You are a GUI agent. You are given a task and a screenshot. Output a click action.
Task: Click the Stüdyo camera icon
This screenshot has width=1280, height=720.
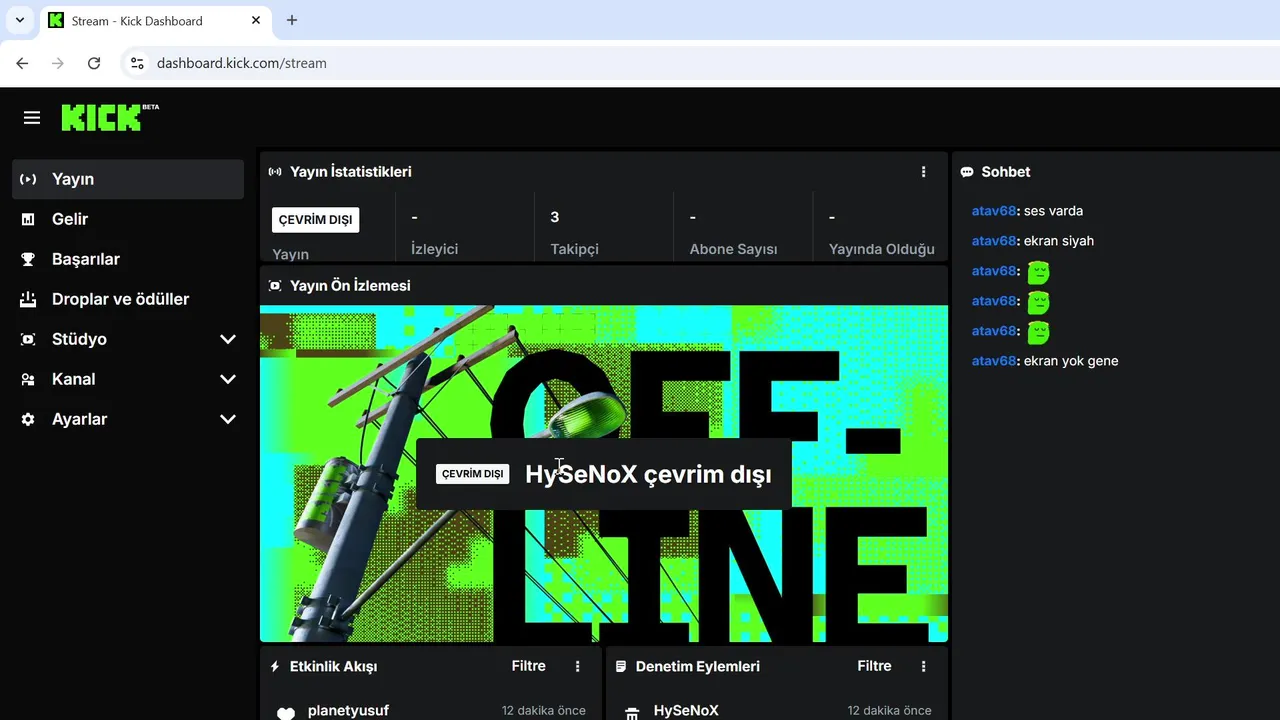[28, 339]
